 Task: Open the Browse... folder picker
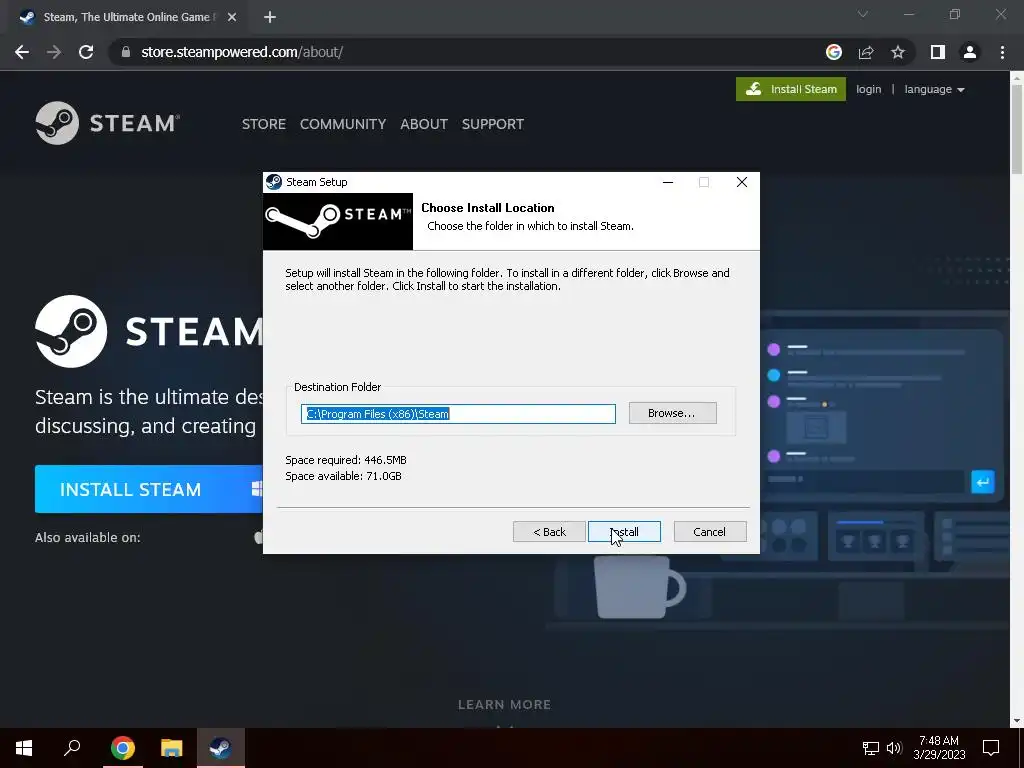click(x=672, y=413)
